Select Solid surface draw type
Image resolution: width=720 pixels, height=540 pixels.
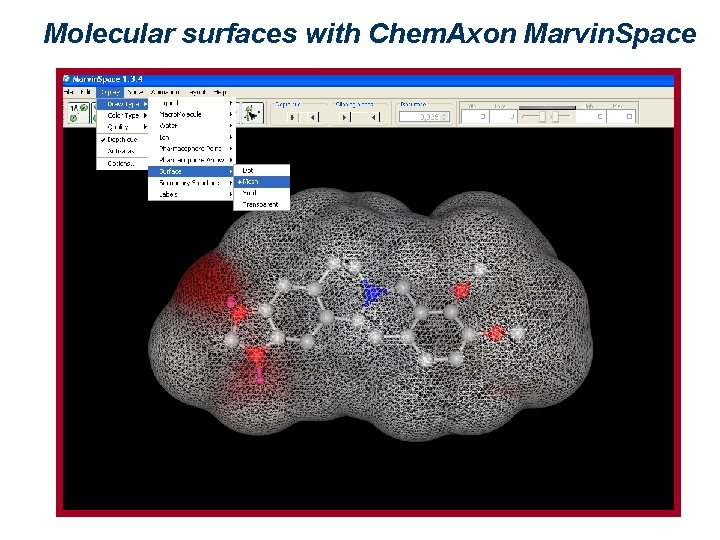tap(262, 193)
